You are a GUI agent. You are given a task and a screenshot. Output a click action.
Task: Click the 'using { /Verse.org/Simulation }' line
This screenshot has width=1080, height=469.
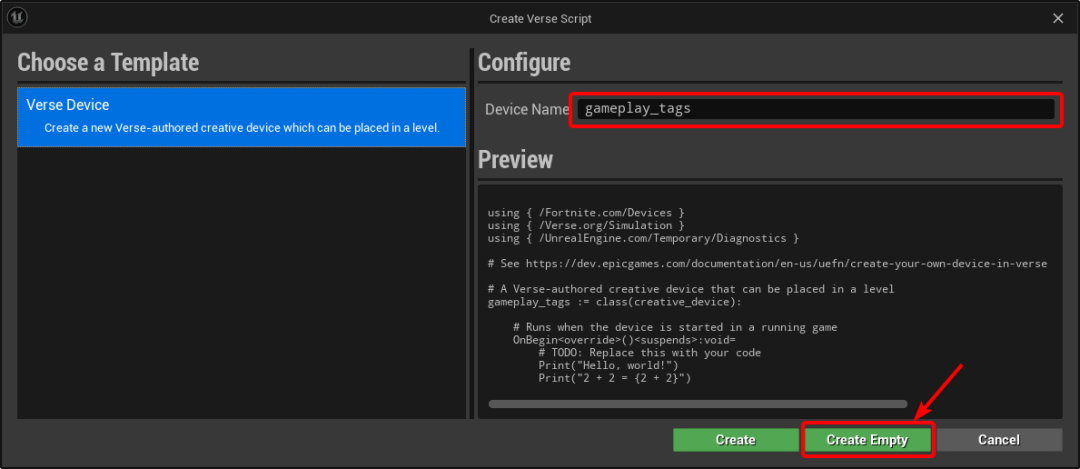585,225
